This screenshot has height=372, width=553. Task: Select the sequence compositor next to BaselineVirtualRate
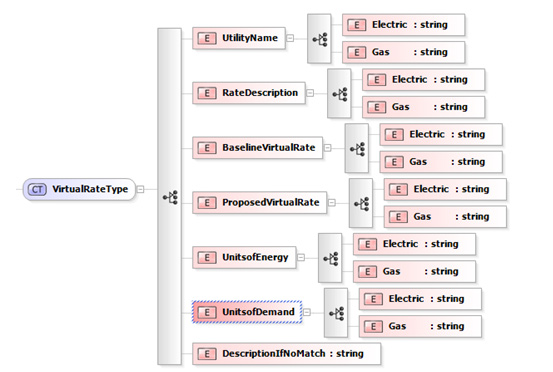(x=357, y=148)
